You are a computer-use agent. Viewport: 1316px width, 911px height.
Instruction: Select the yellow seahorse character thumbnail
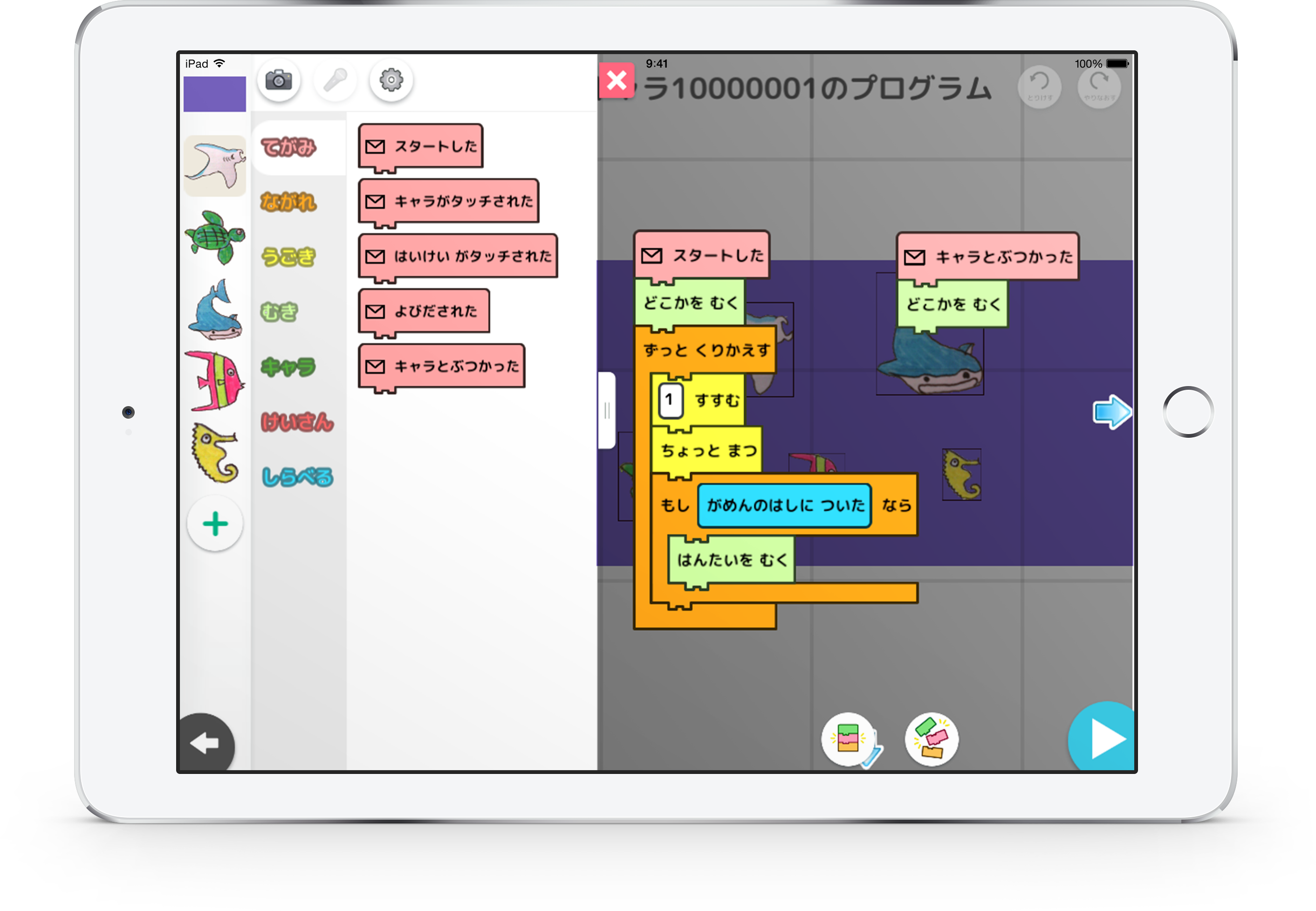pyautogui.click(x=215, y=453)
